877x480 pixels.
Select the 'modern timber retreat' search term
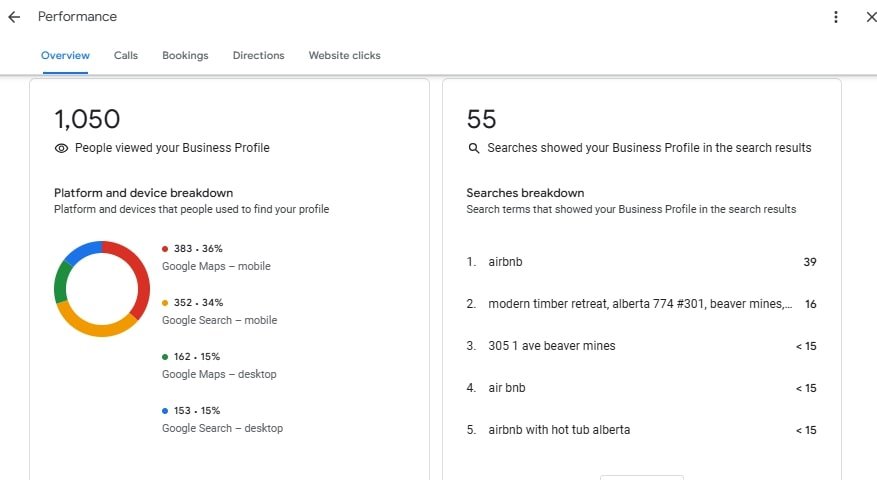(640, 304)
